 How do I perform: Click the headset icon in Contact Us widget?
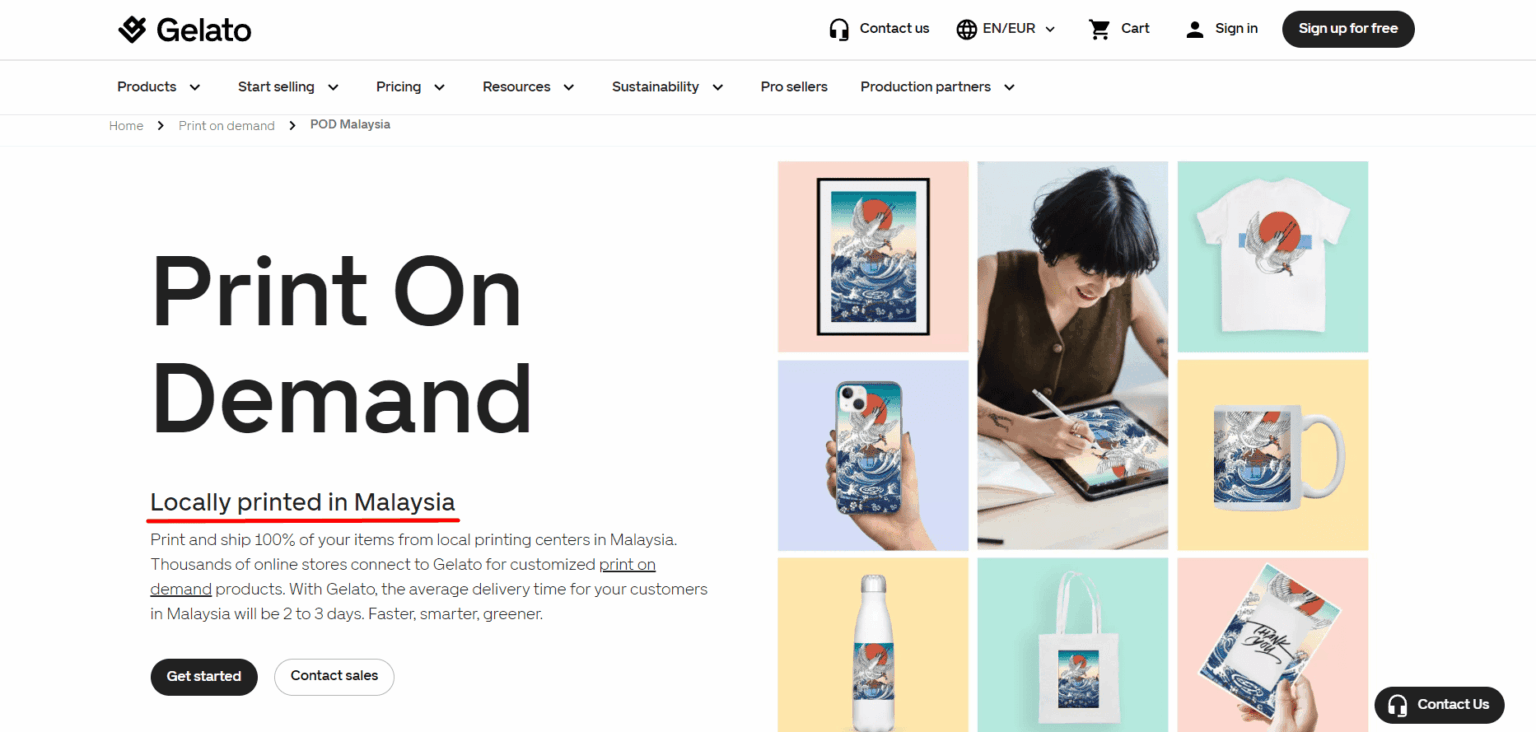coord(1397,704)
